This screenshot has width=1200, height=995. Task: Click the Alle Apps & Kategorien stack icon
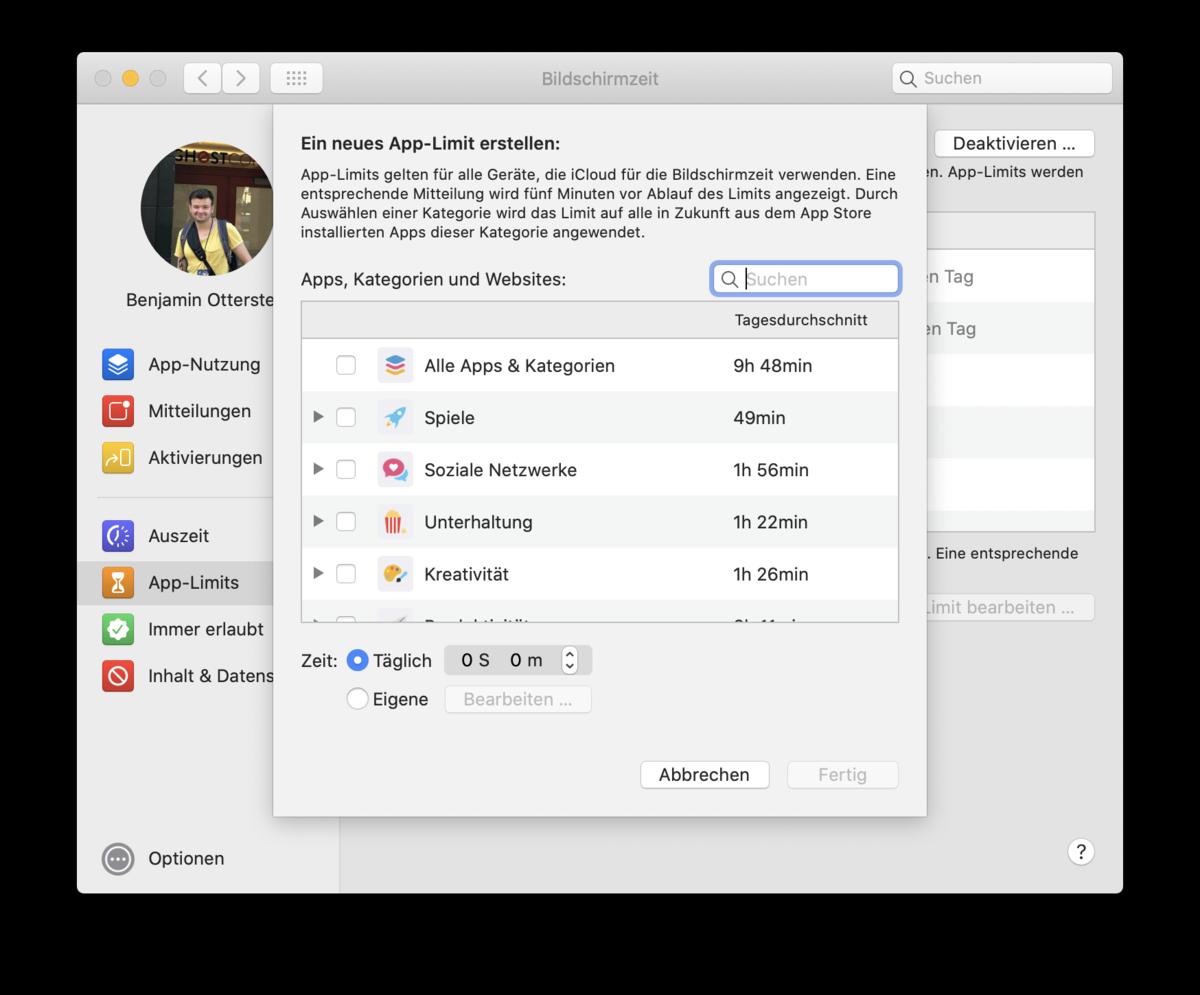click(x=395, y=365)
